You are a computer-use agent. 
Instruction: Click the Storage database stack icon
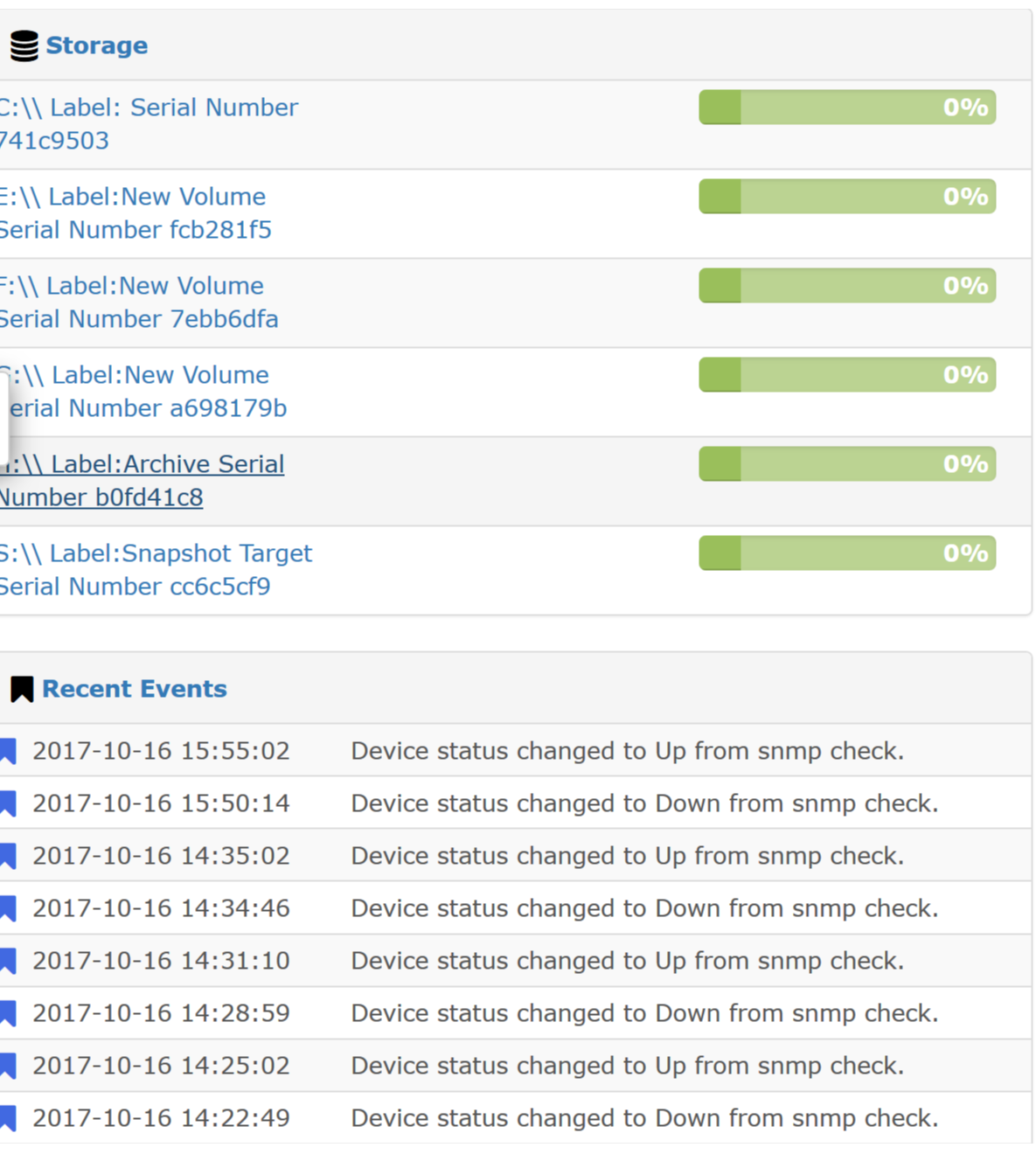[24, 45]
